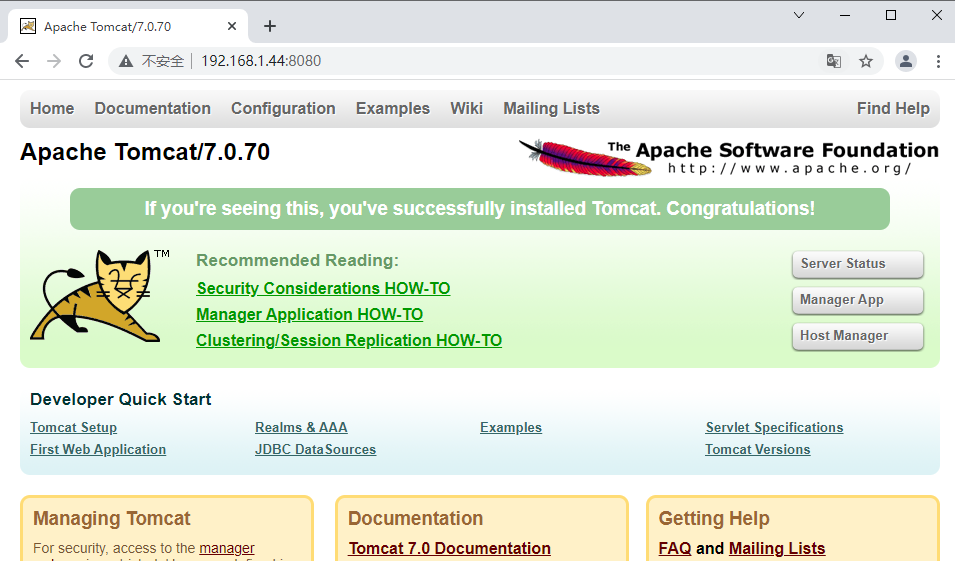Click the manager link under Managing Tomcat
Screen dimensions: 955x561
pyautogui.click(x=227, y=548)
